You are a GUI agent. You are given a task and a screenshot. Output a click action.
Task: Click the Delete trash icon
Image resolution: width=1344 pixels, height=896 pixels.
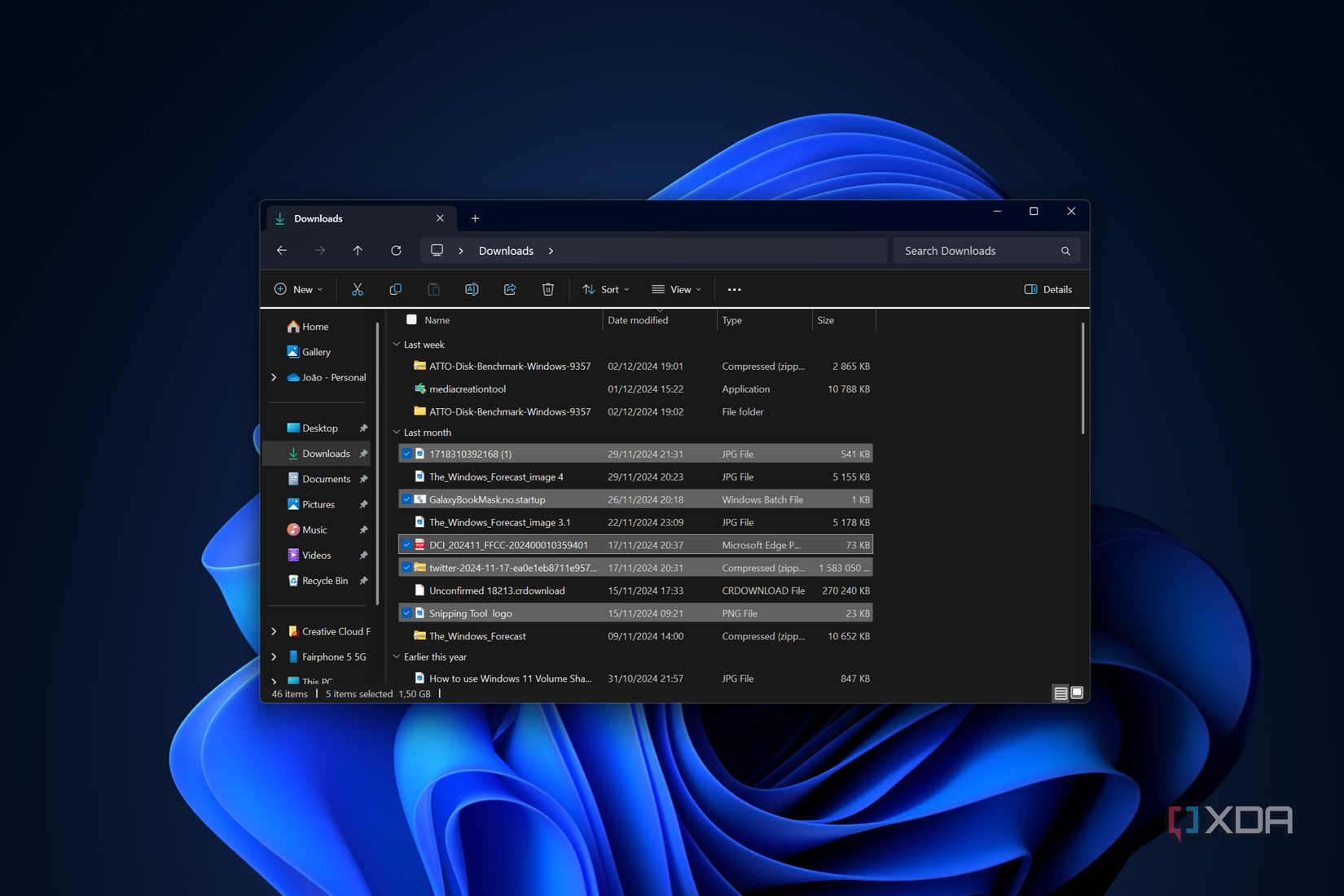pos(548,289)
